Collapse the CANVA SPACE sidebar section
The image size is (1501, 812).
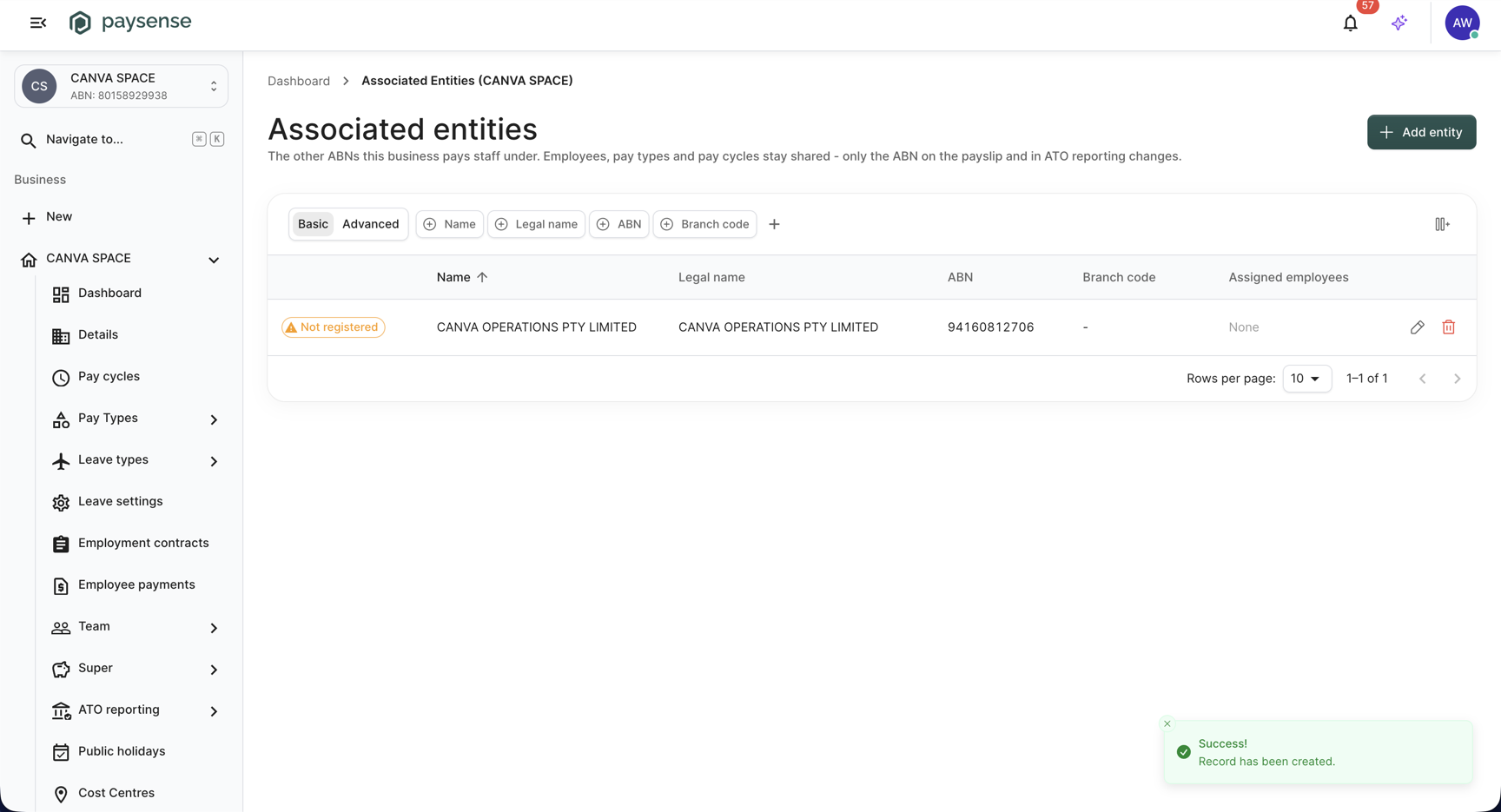pyautogui.click(x=214, y=260)
